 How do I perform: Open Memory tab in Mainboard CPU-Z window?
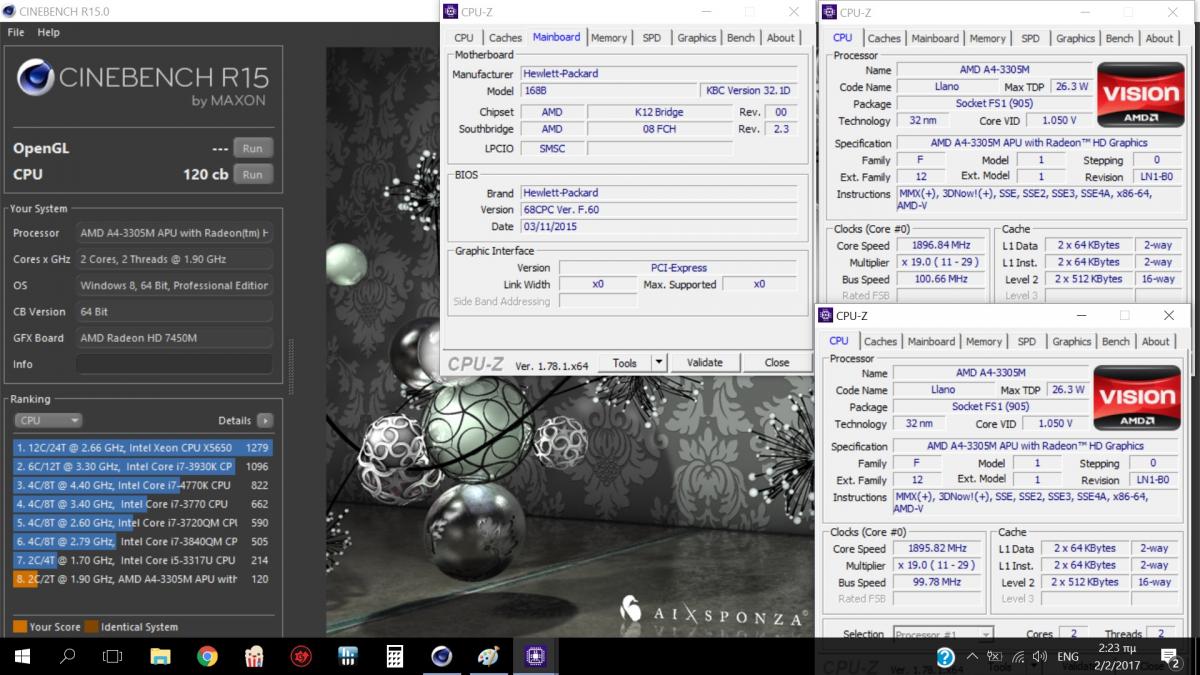pyautogui.click(x=609, y=38)
